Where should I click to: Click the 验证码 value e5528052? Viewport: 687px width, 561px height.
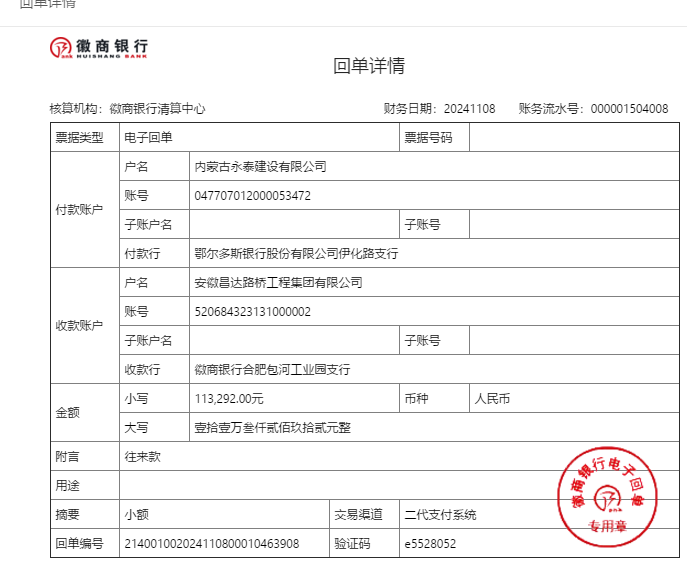[x=430, y=543]
